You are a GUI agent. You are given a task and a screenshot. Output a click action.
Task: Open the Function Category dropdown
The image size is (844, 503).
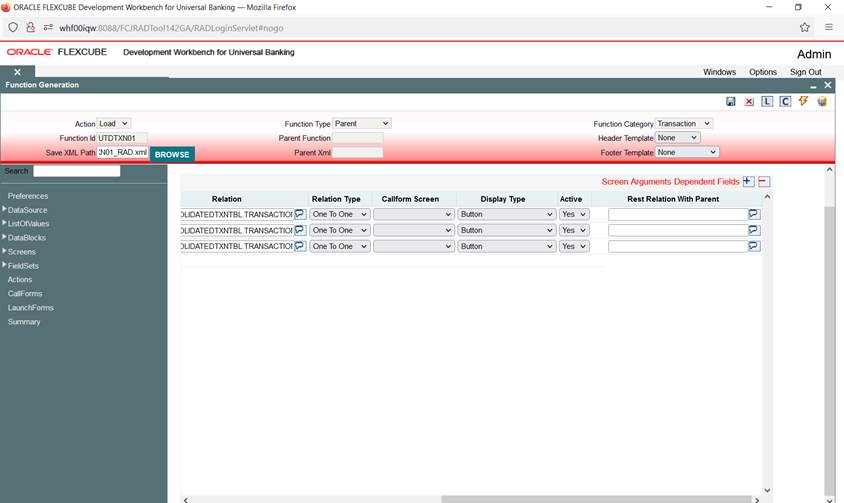point(684,123)
